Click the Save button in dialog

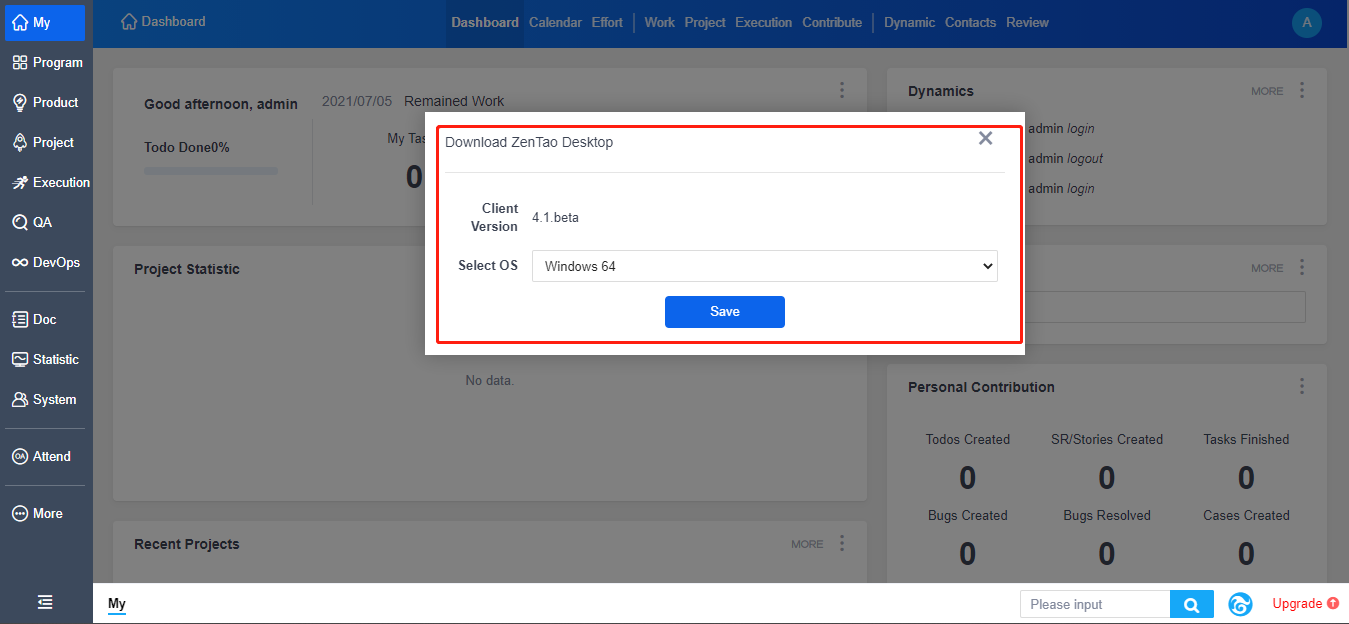pyautogui.click(x=725, y=312)
